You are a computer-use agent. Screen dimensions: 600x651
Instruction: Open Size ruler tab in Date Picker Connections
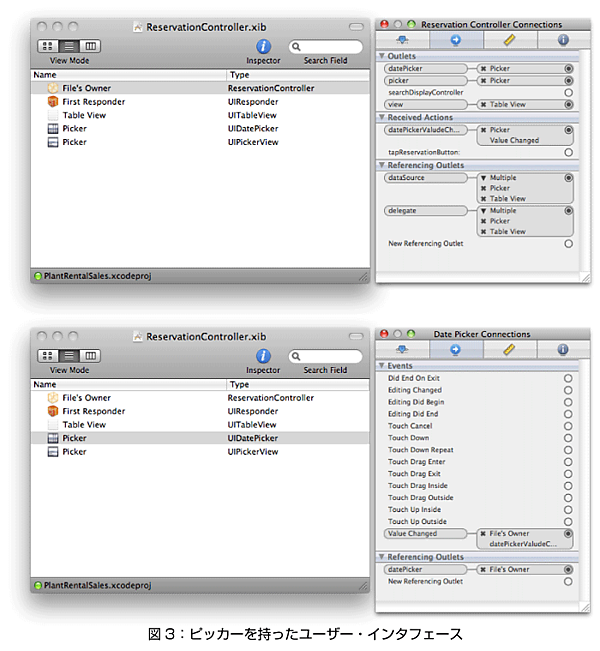click(510, 350)
